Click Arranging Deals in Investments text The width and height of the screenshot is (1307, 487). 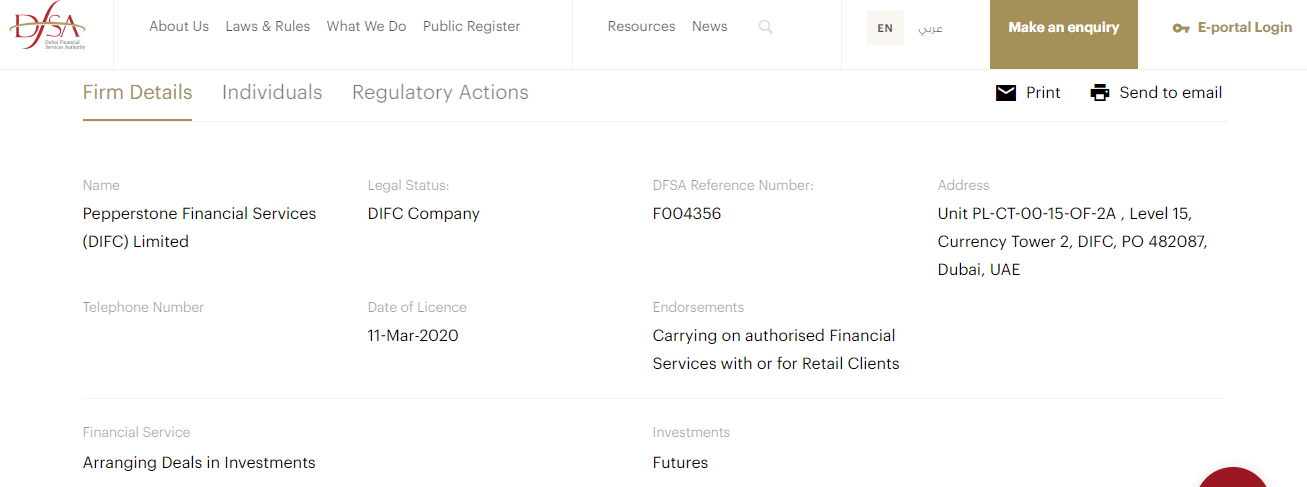[x=199, y=463]
